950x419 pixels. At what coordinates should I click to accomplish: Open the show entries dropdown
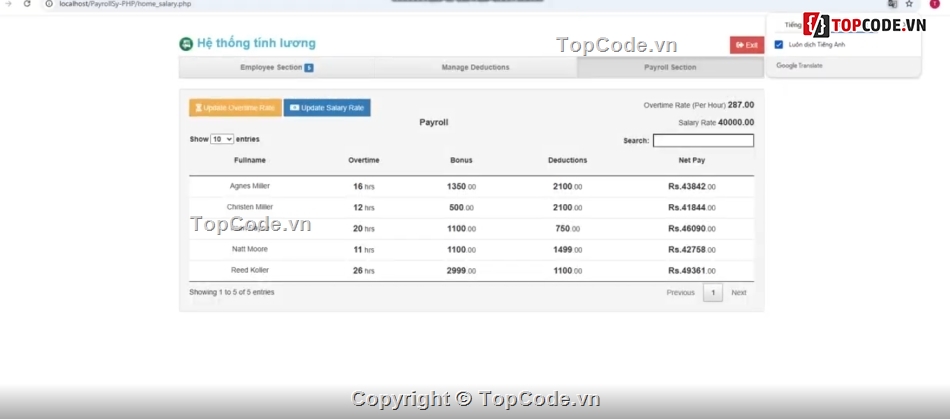pyautogui.click(x=222, y=139)
